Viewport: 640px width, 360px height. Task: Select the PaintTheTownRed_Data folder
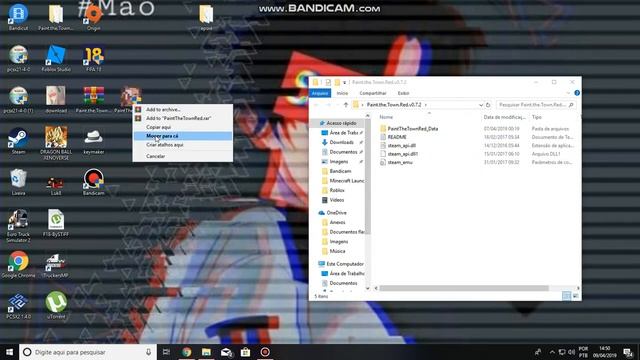tap(413, 129)
